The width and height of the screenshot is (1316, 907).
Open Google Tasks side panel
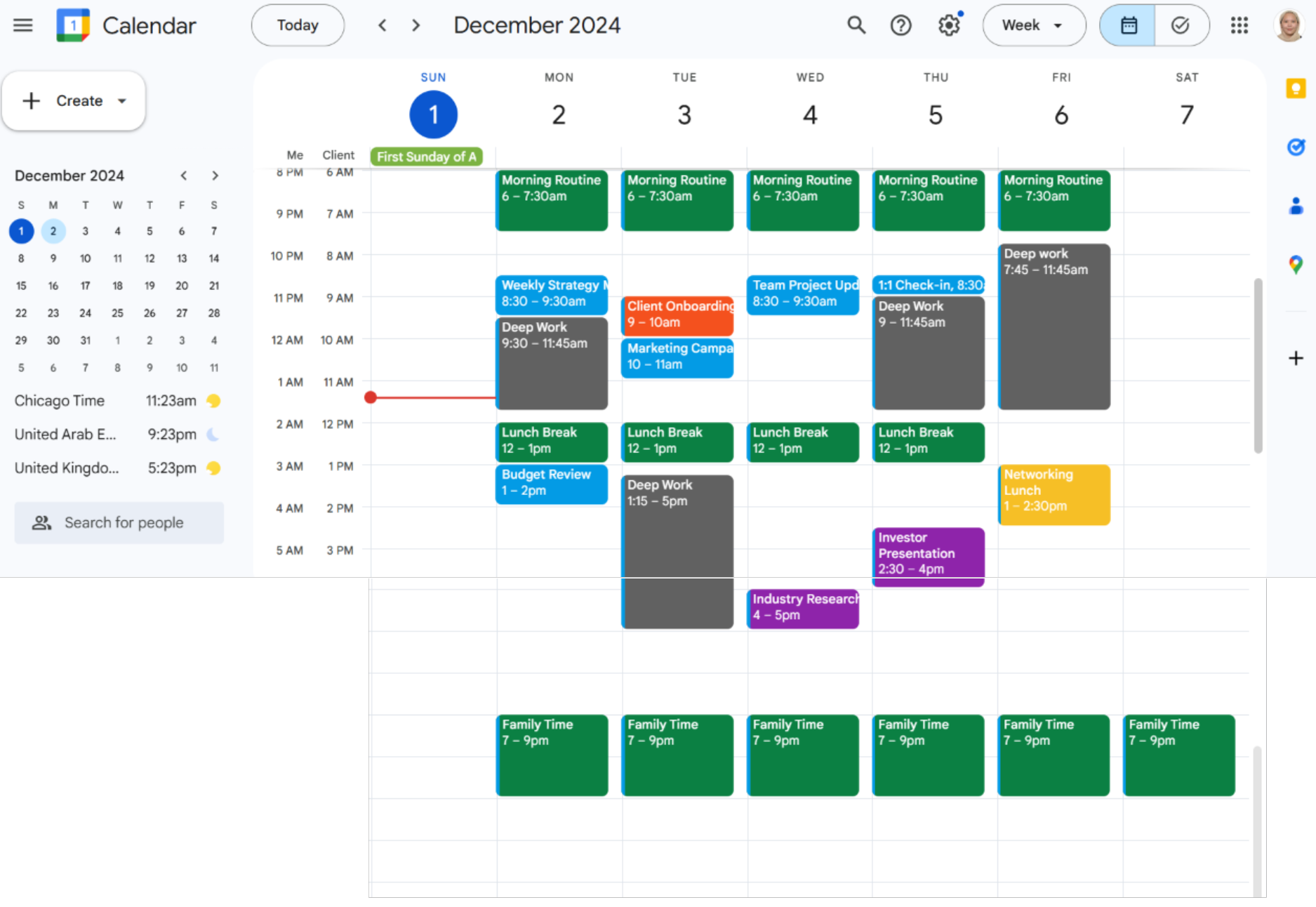point(1296,147)
